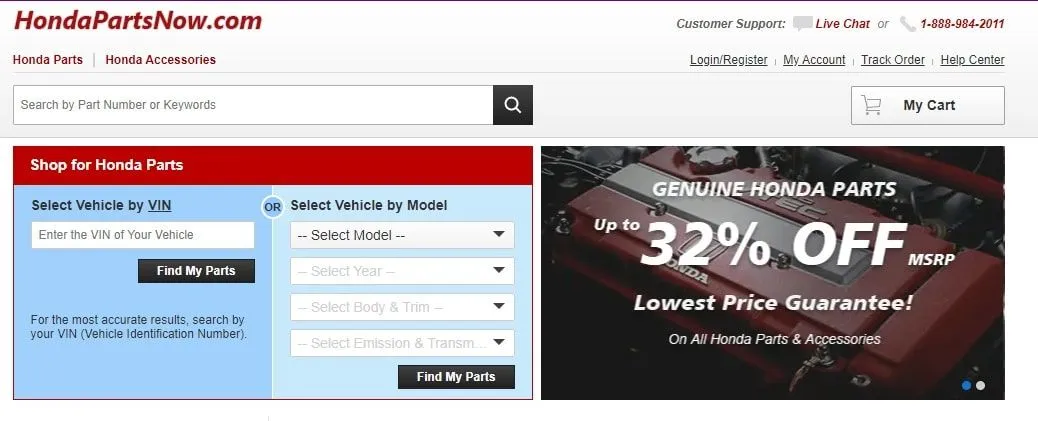Viewport: 1038px width, 421px height.
Task: Click the magnifier search icon button
Action: [512, 105]
